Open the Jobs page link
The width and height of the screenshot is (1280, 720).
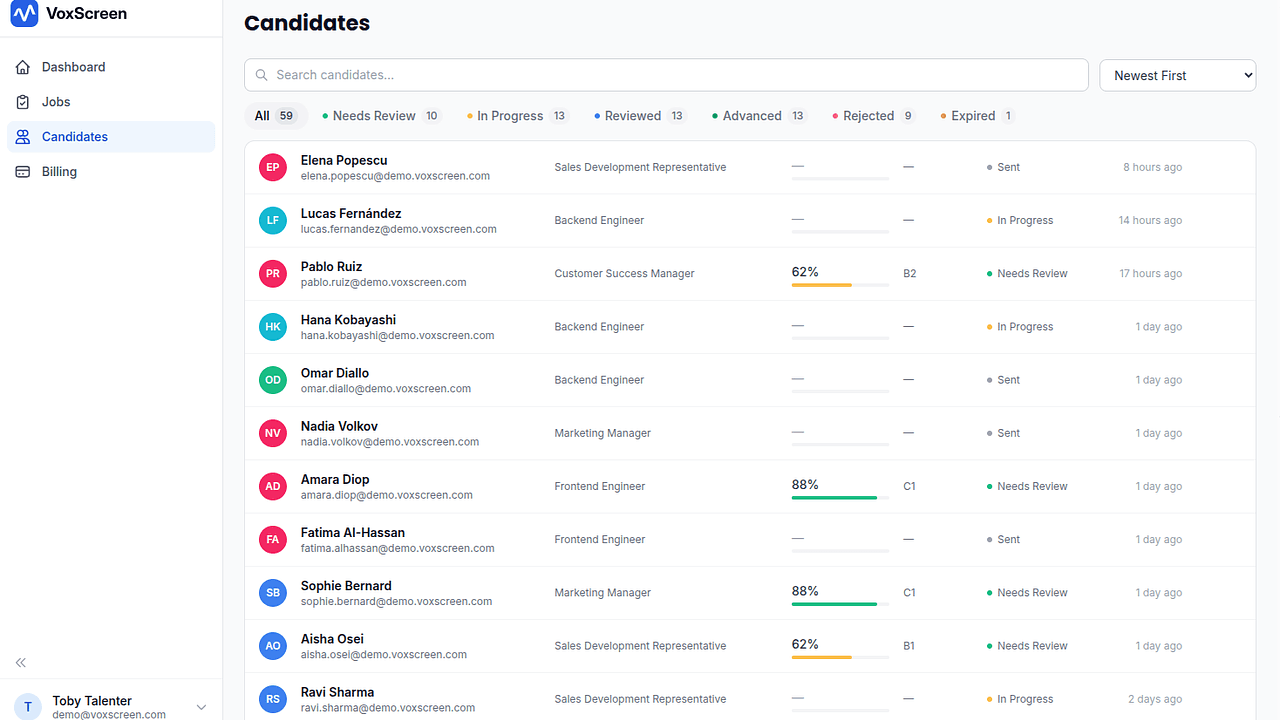111,102
